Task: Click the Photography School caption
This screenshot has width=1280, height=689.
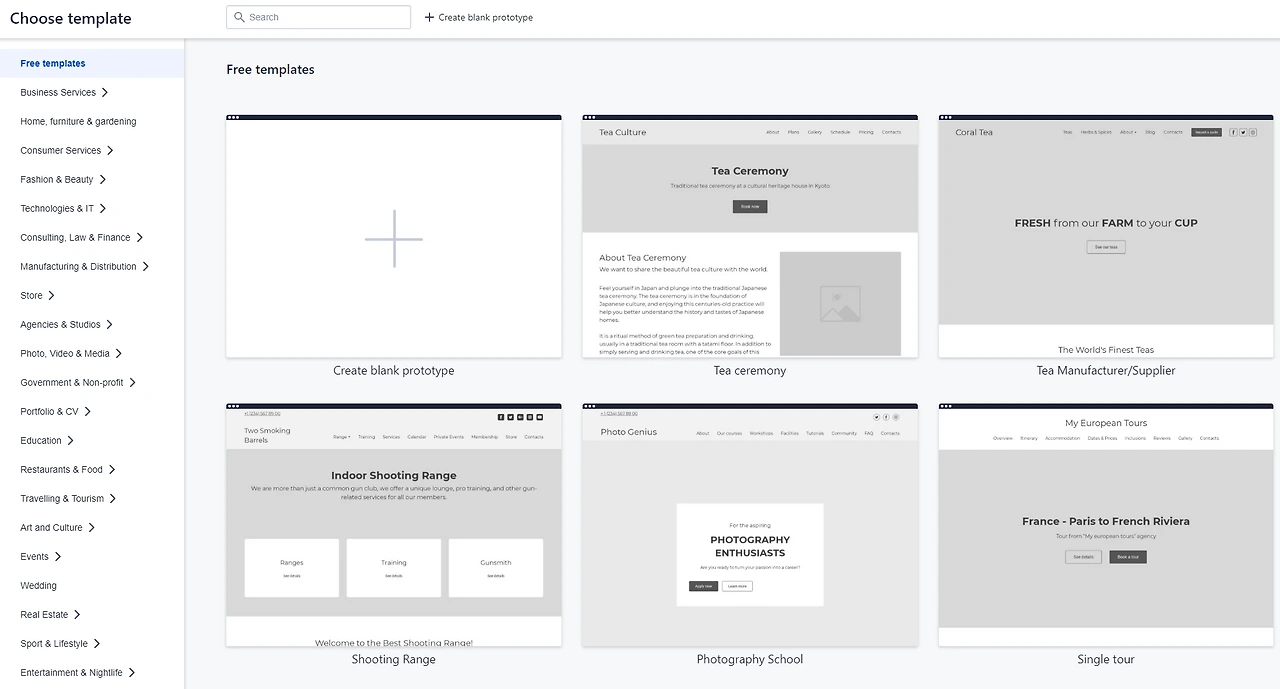Action: (x=750, y=659)
